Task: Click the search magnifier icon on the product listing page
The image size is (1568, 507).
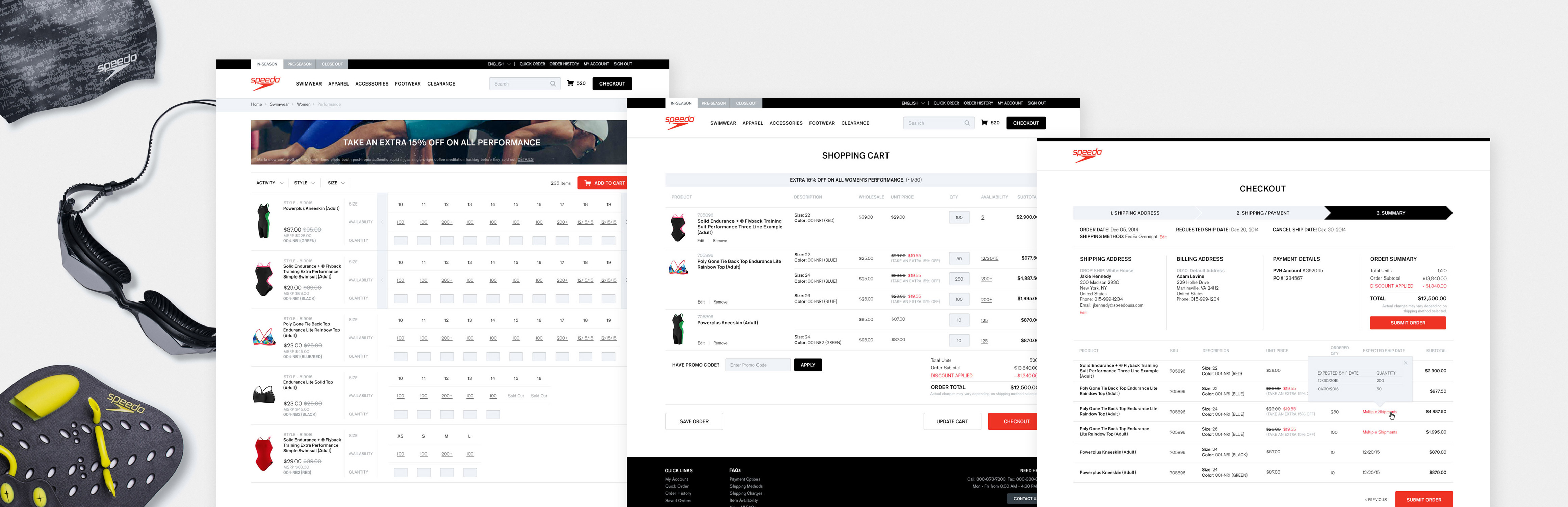Action: pyautogui.click(x=553, y=84)
